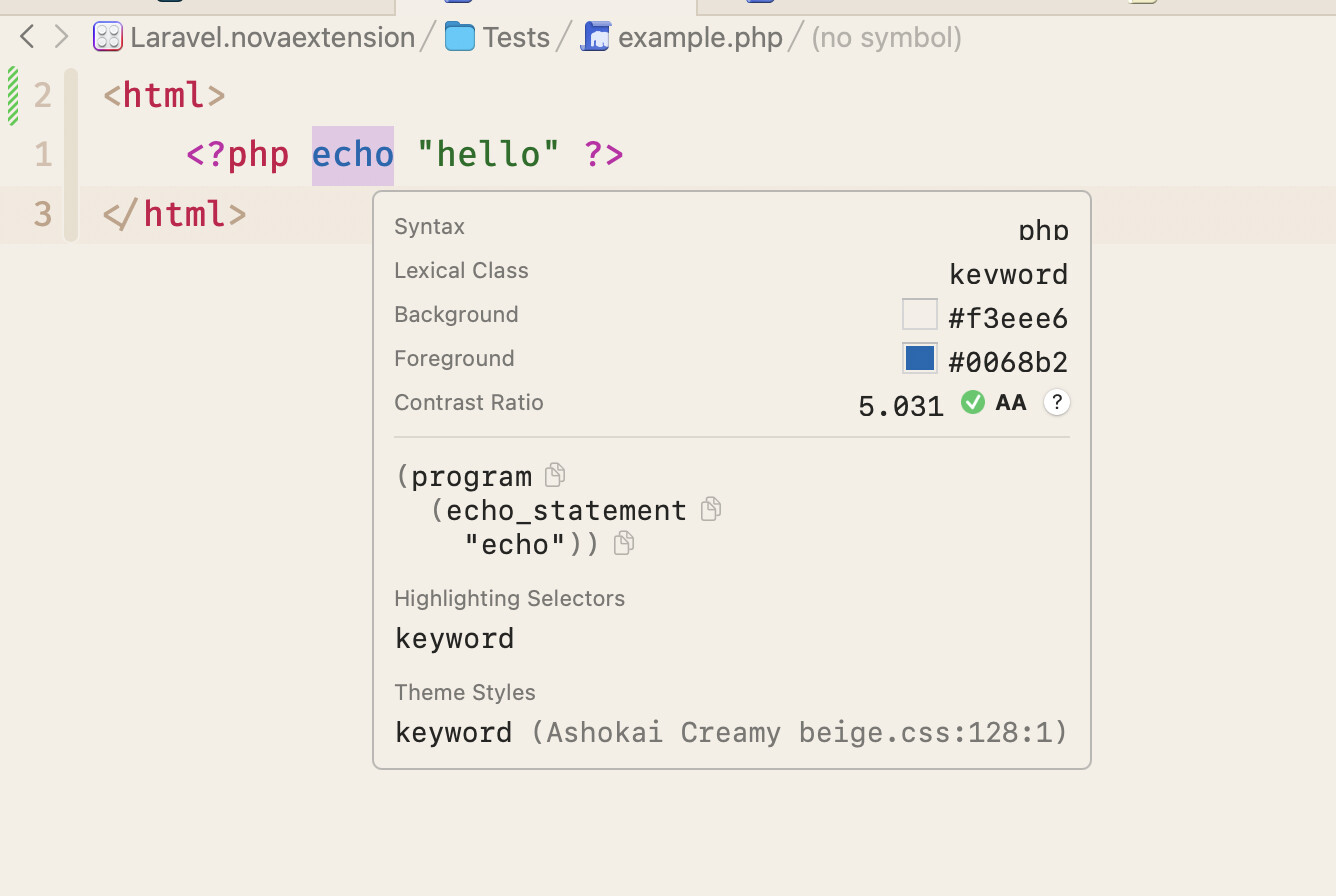Click the keyword under Highlighting Selectors

455,638
